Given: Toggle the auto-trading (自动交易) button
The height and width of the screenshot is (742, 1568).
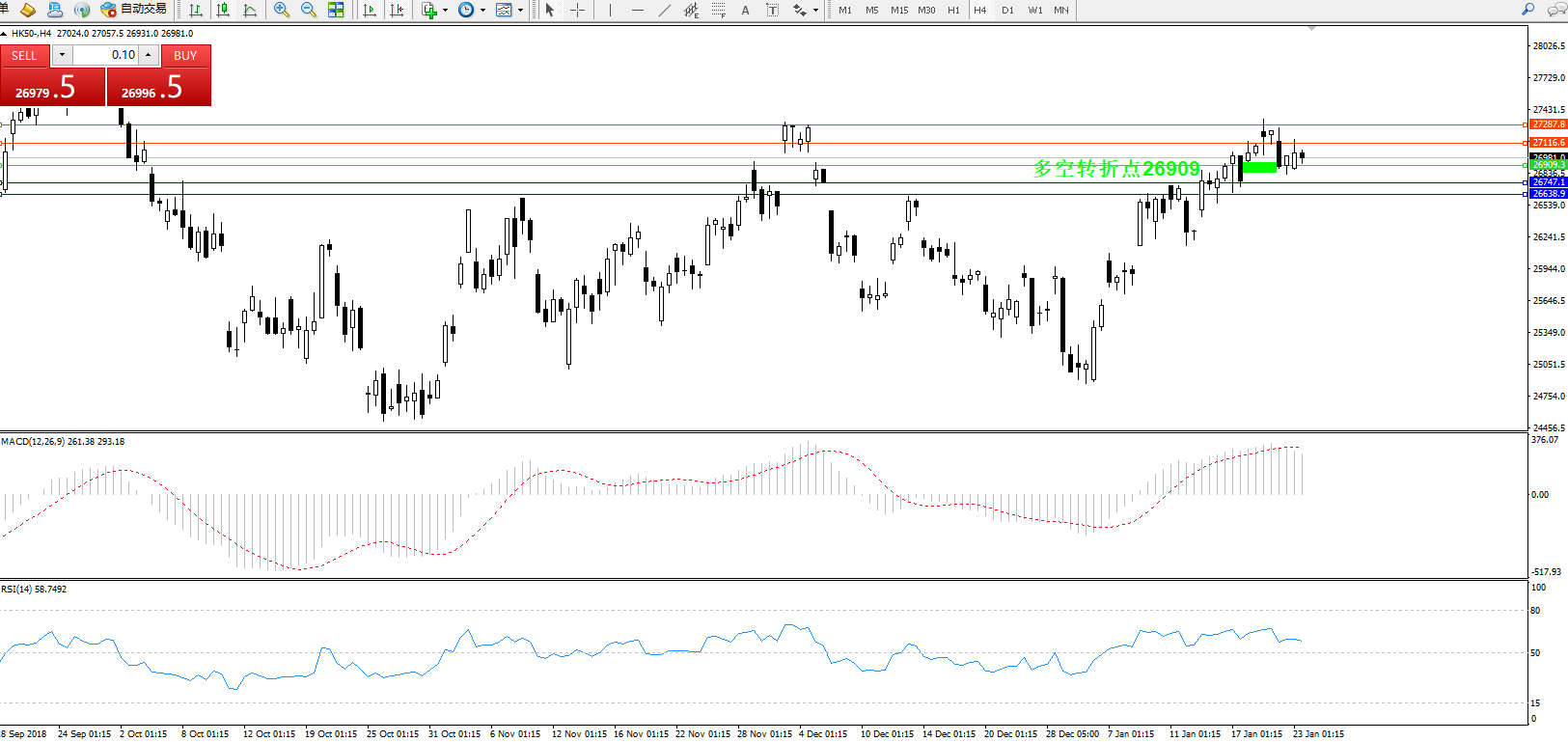Looking at the screenshot, I should [x=133, y=10].
